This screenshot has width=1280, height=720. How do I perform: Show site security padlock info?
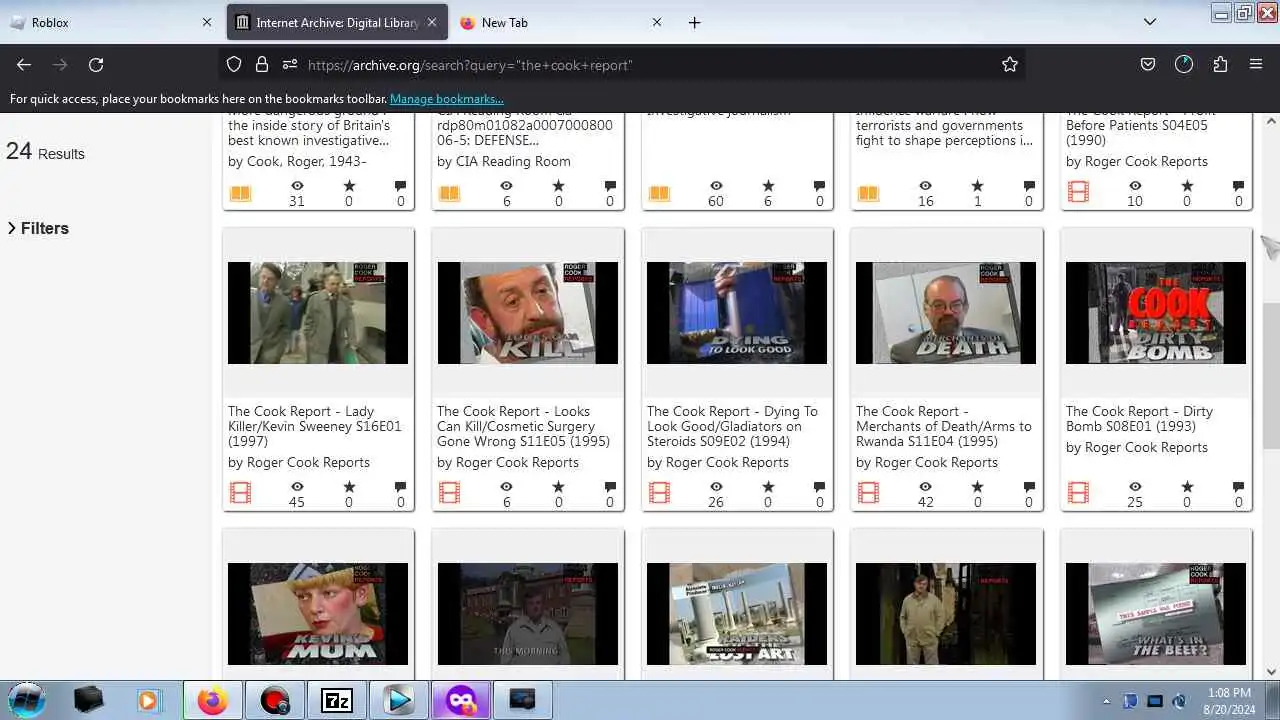[x=262, y=64]
